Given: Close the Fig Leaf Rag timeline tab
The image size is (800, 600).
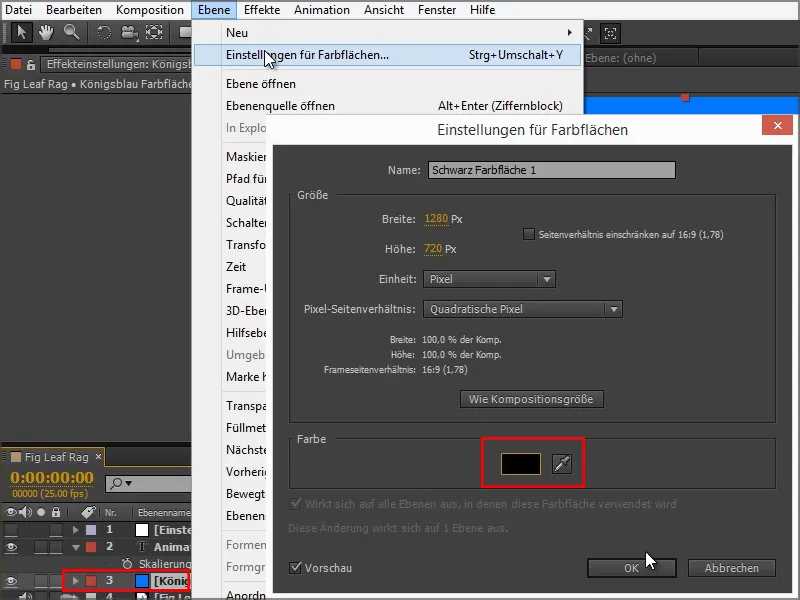Looking at the screenshot, I should 98,457.
